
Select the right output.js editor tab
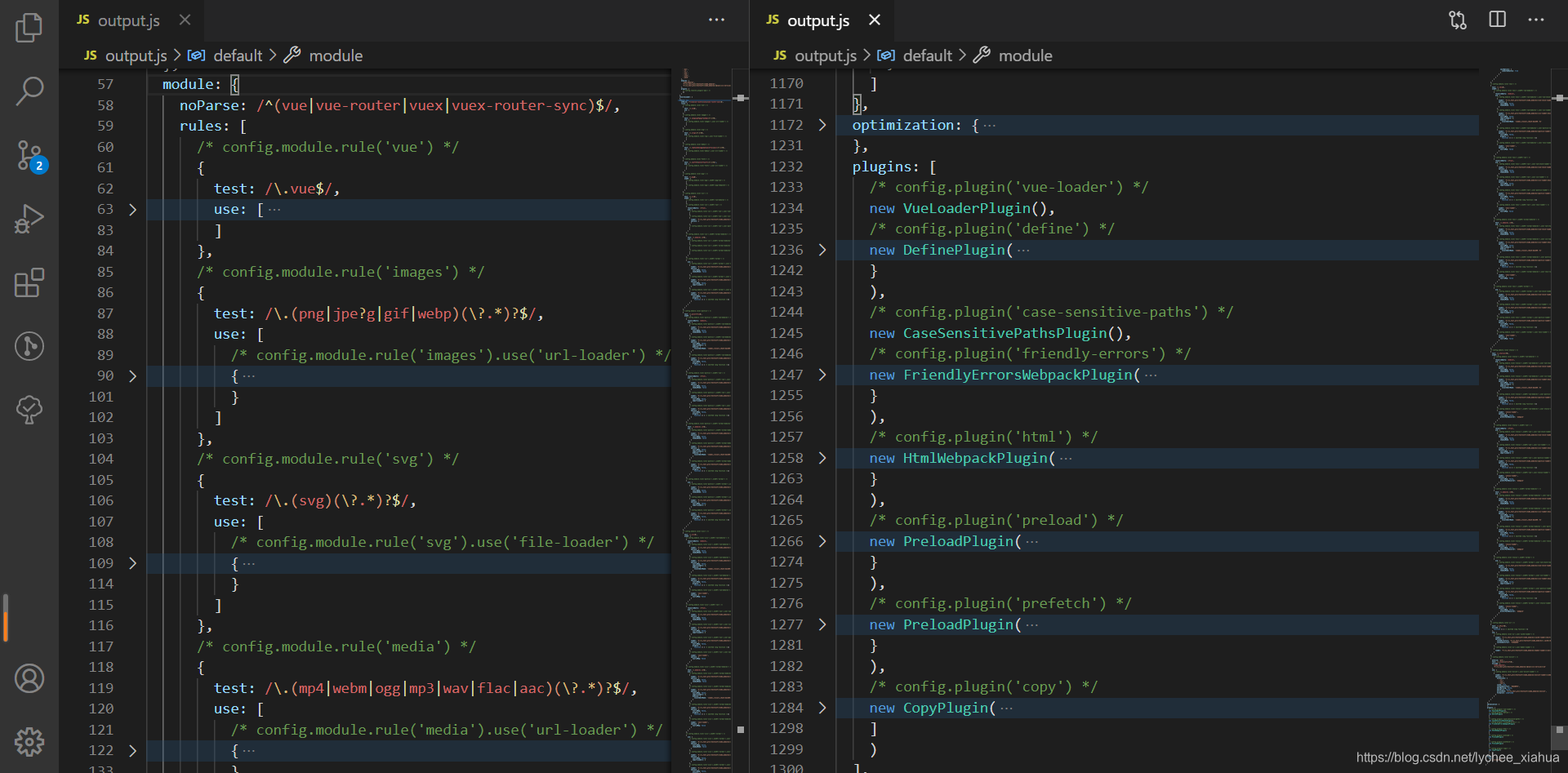(x=820, y=20)
